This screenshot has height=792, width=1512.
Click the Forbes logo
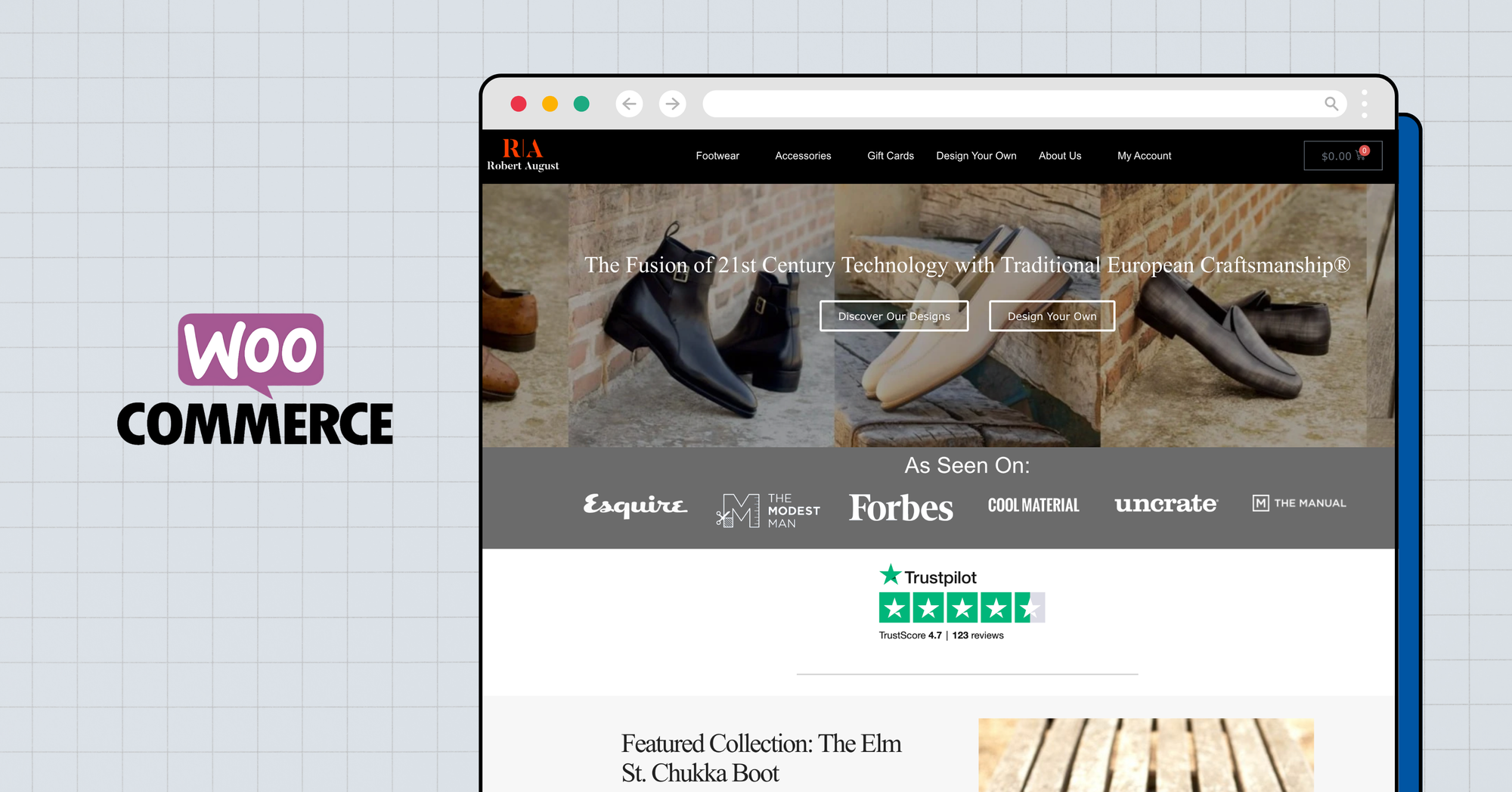(x=901, y=508)
